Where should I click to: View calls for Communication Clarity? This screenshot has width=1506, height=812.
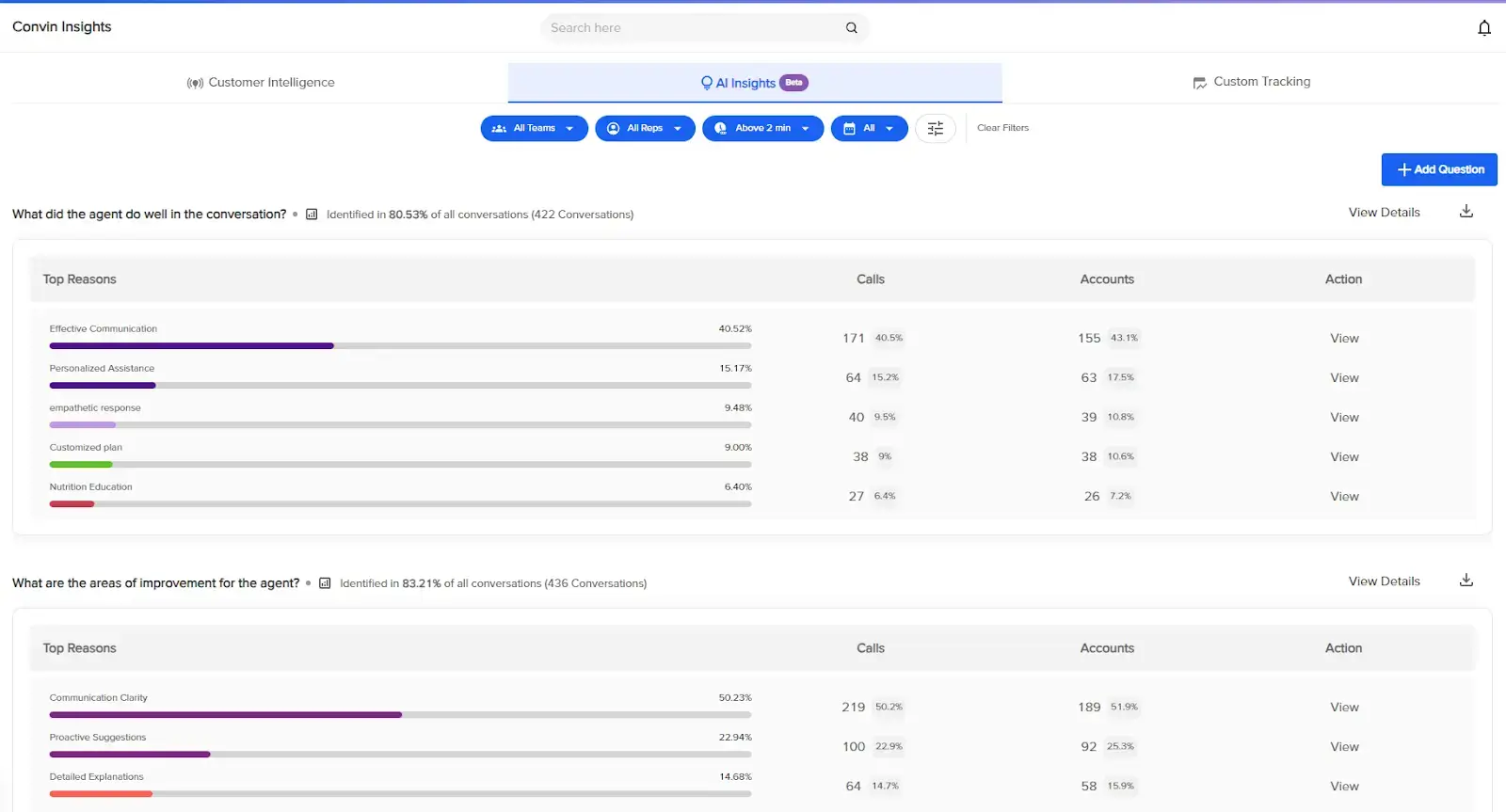(x=1344, y=708)
